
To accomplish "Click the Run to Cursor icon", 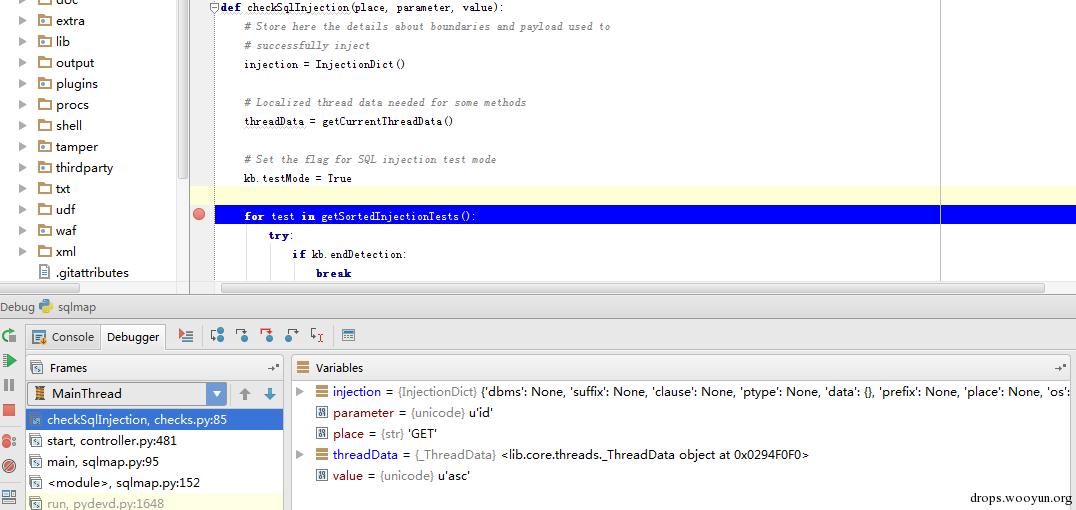I will click(317, 336).
